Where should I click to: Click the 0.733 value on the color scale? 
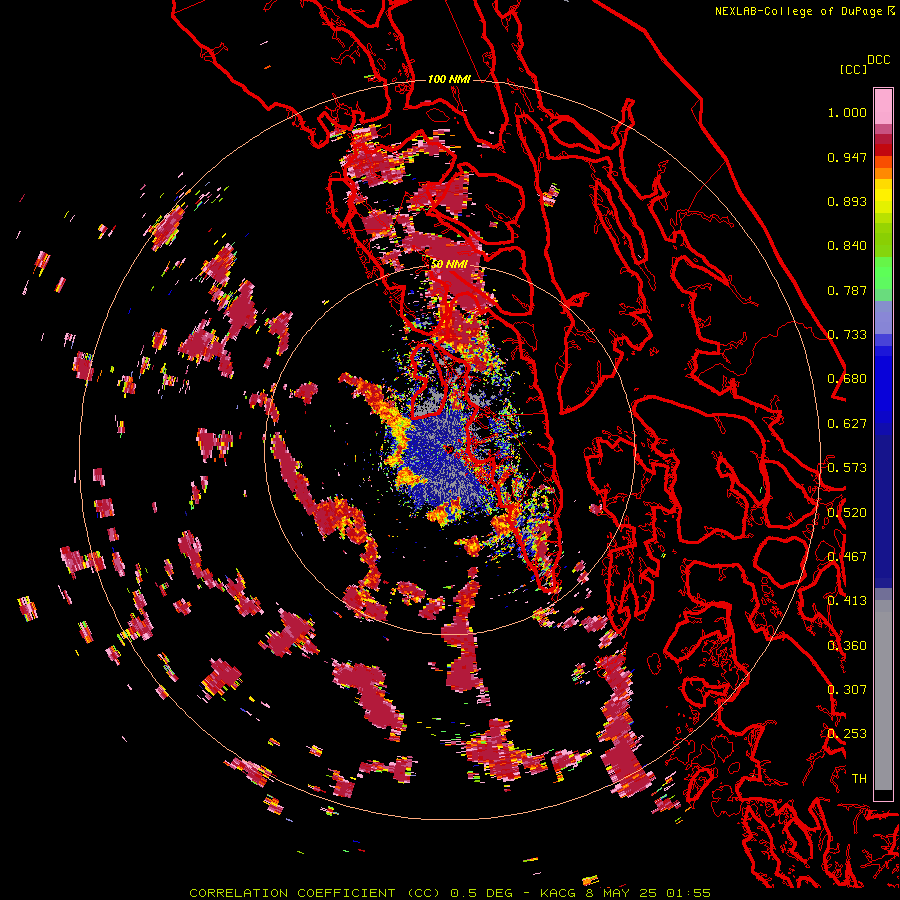pyautogui.click(x=847, y=335)
